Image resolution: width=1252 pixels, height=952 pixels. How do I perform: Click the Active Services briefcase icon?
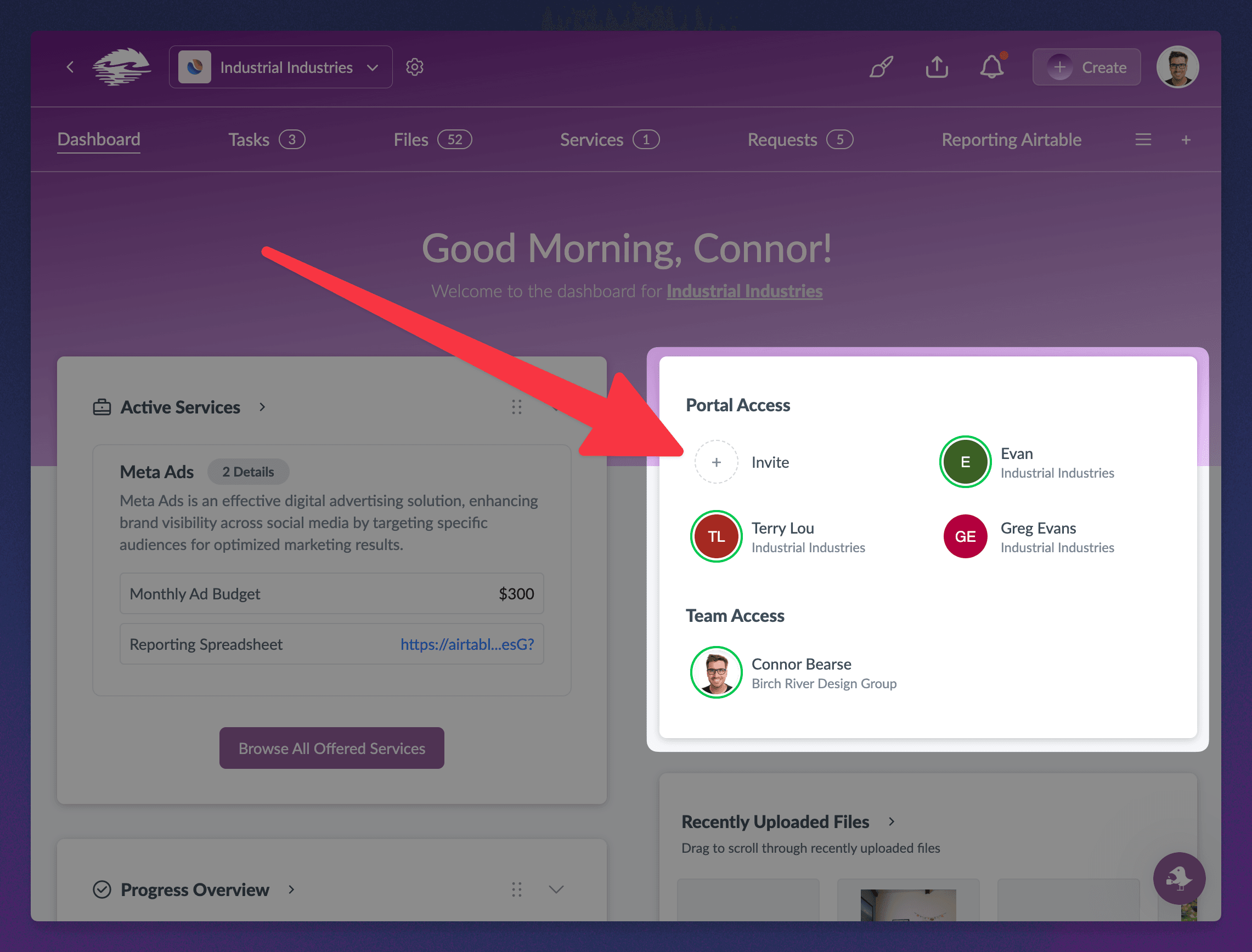102,407
